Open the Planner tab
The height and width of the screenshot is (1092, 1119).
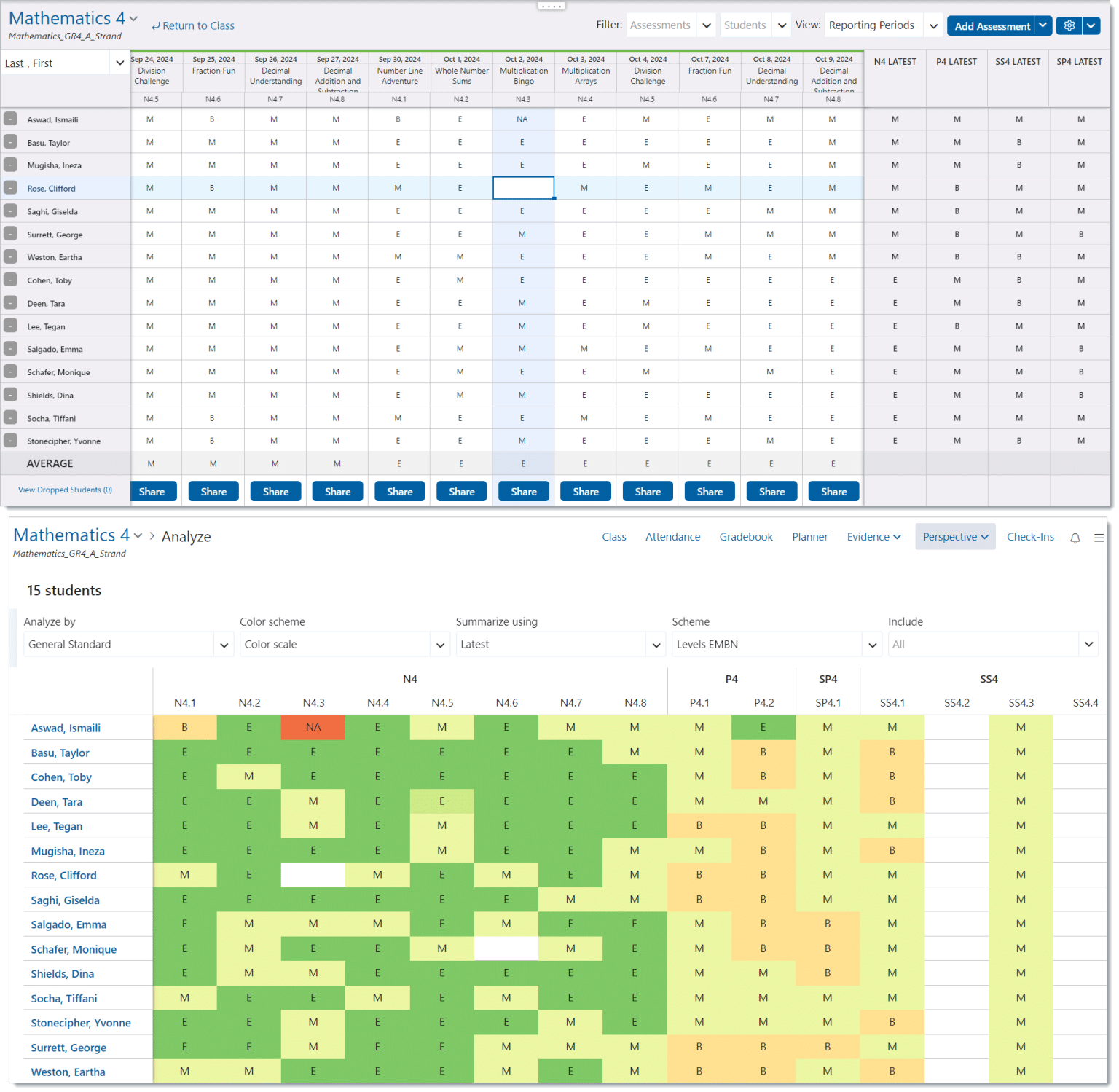click(809, 537)
